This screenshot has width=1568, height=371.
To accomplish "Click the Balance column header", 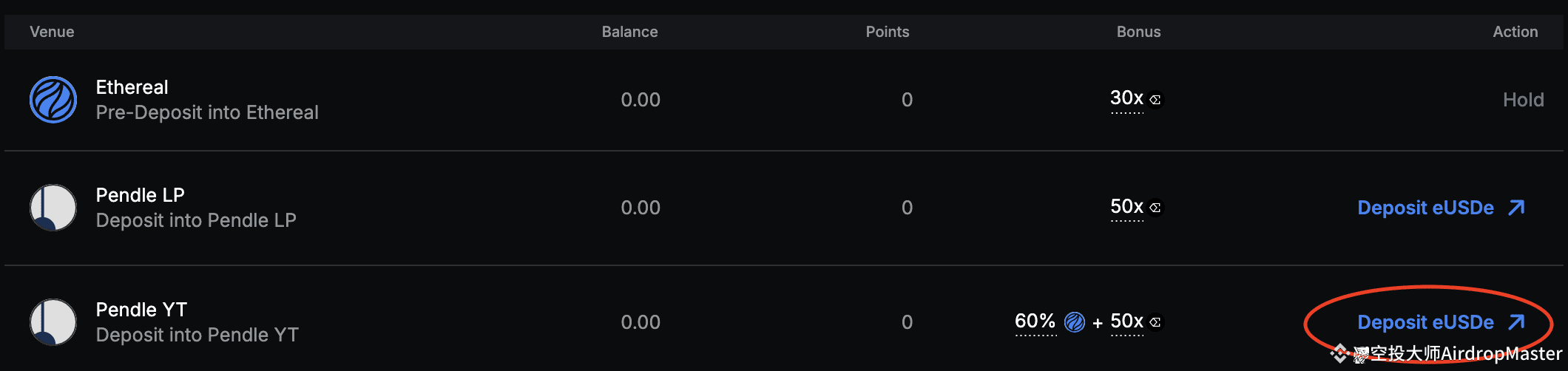I will coord(629,32).
